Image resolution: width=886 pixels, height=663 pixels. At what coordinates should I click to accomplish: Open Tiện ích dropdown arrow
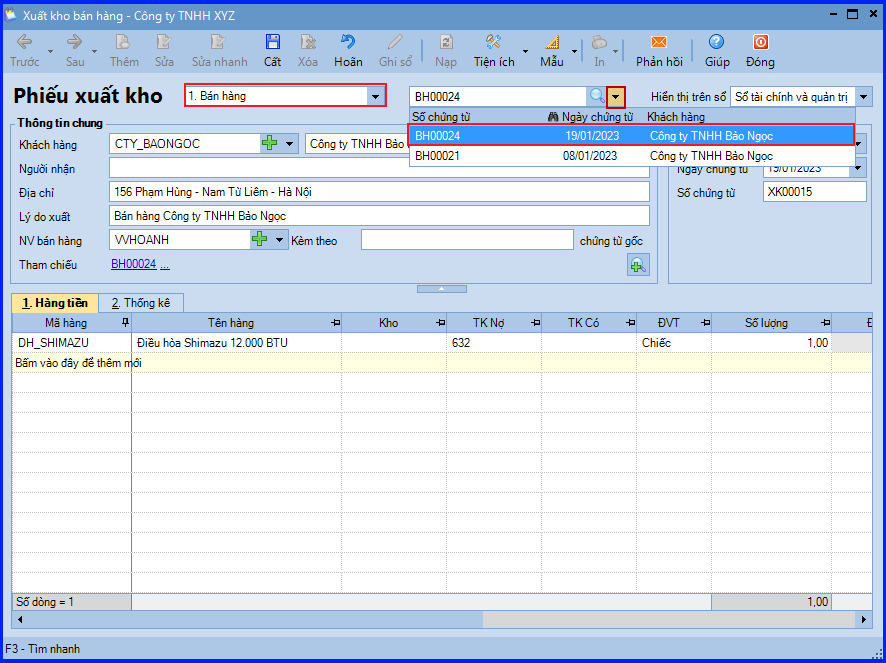coord(525,51)
